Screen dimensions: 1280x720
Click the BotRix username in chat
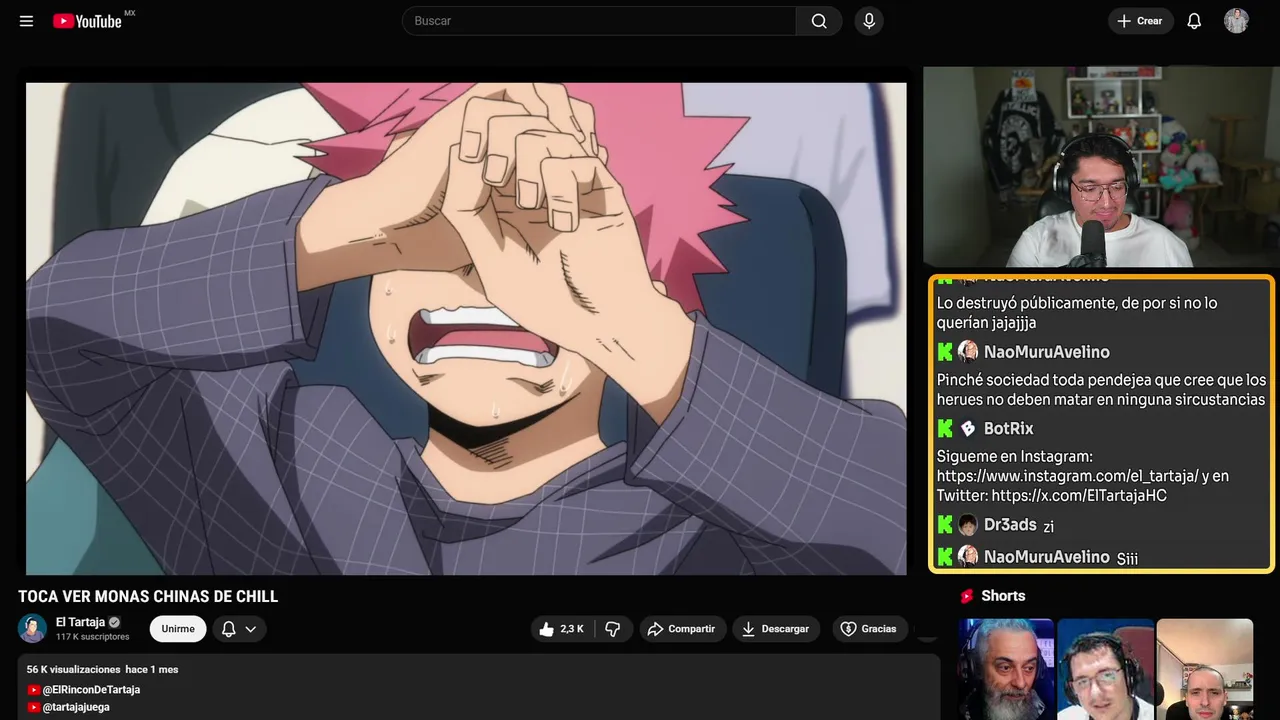coord(1008,429)
